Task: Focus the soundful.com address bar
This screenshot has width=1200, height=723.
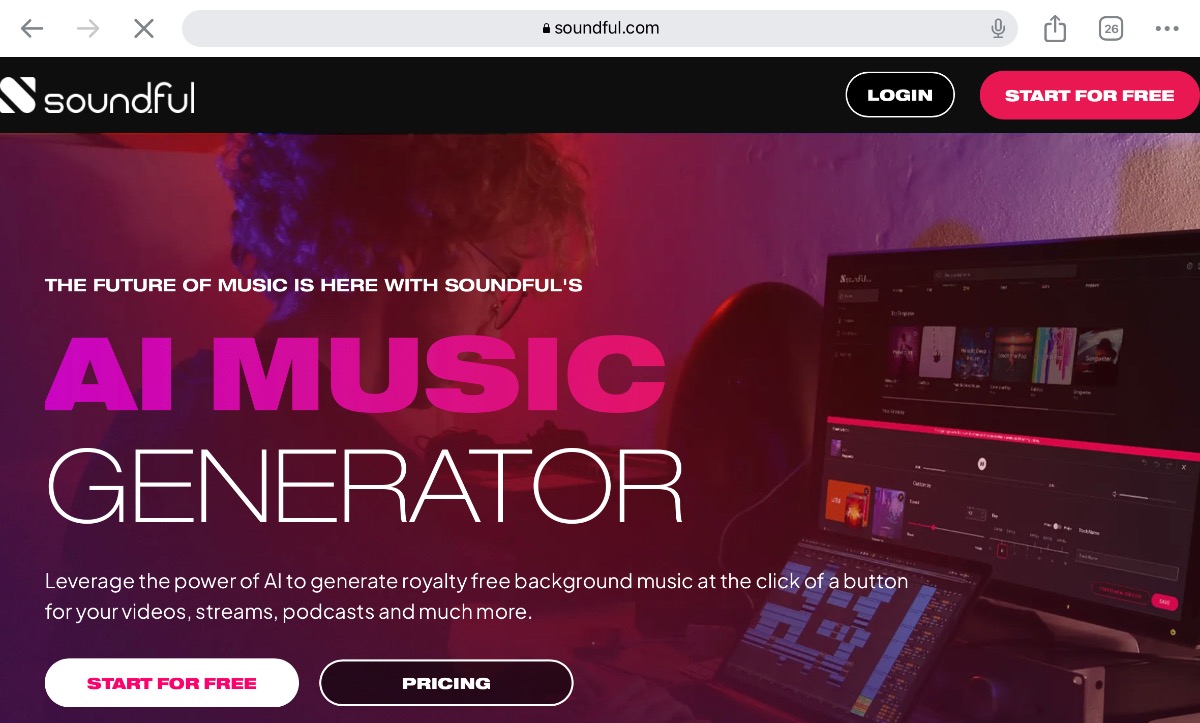Action: click(x=600, y=28)
